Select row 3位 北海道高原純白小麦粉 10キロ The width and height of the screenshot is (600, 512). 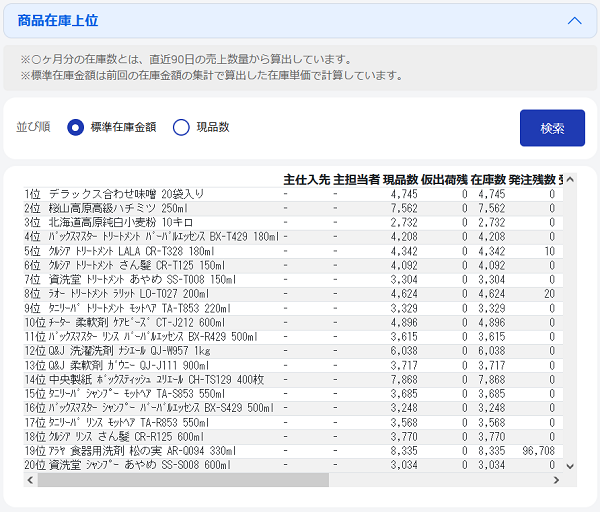293,223
